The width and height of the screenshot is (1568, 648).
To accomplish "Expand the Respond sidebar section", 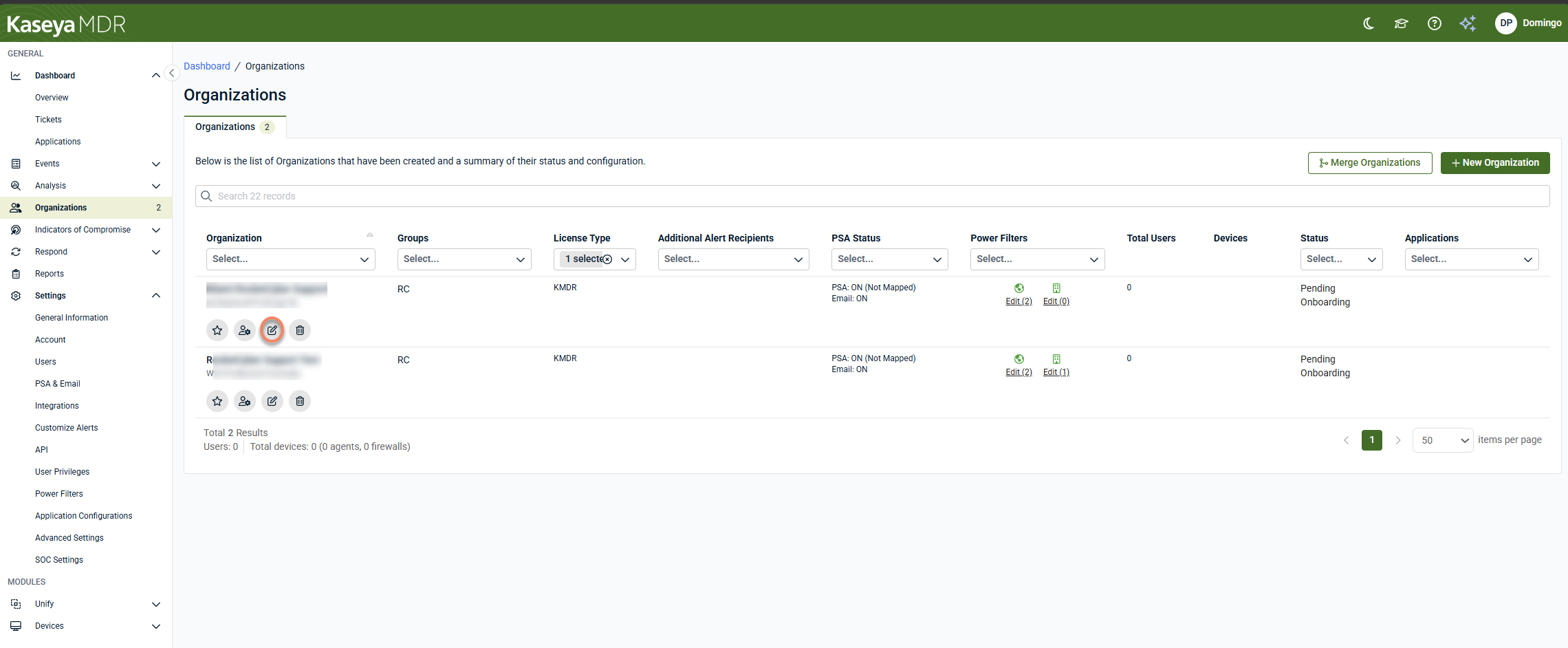I will 156,252.
